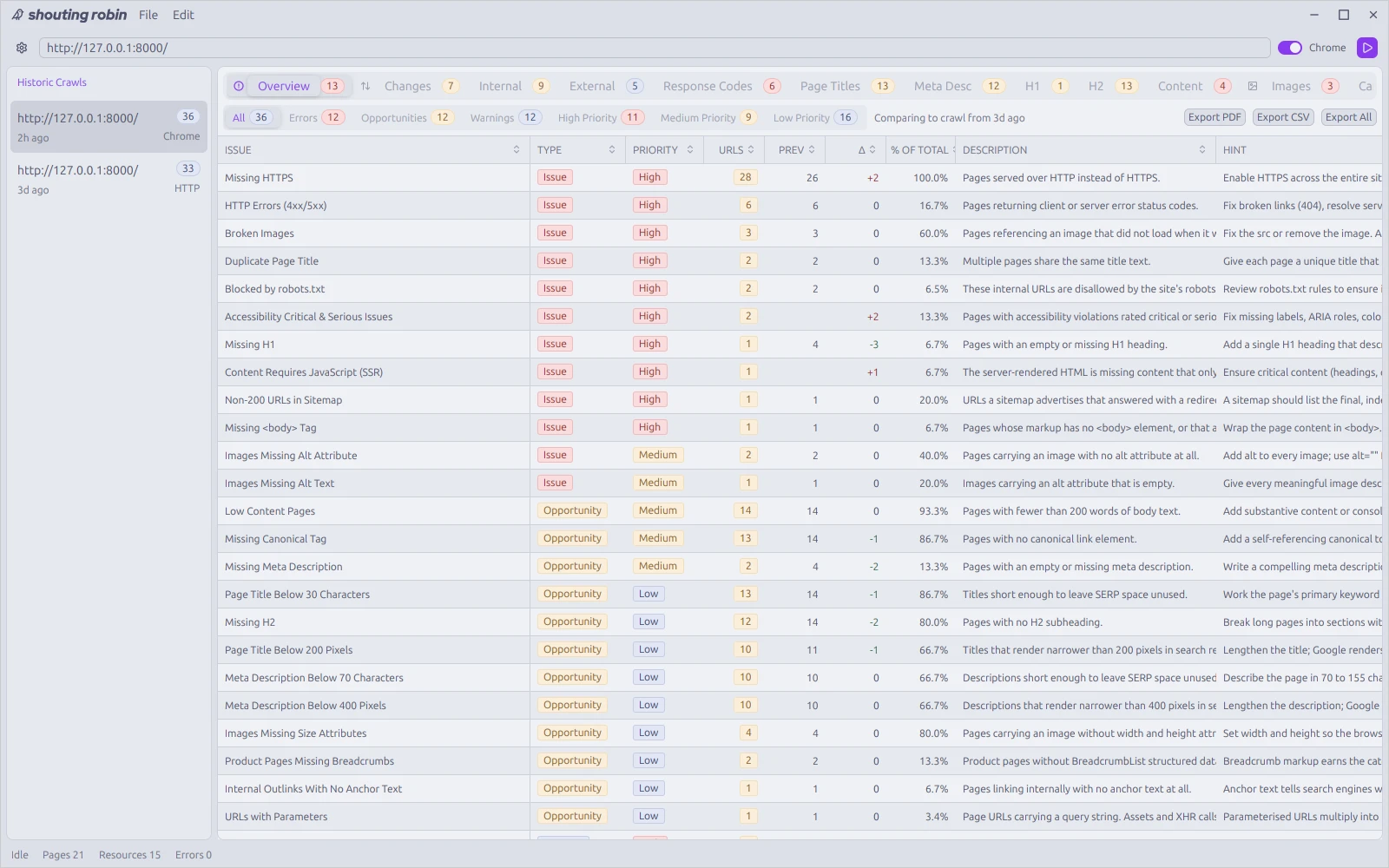The width and height of the screenshot is (1389, 868).
Task: Click the Overview tab clock icon
Action: (x=239, y=86)
